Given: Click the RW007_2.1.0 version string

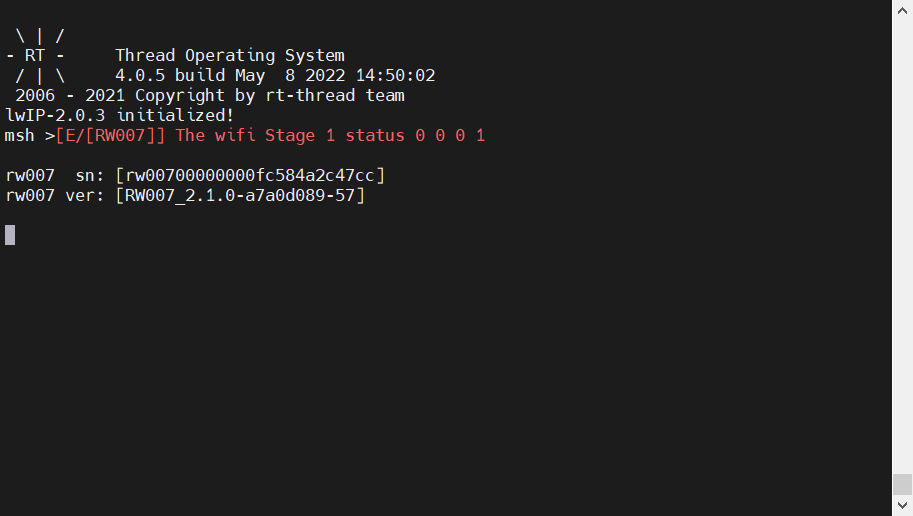Looking at the screenshot, I should coord(240,196).
